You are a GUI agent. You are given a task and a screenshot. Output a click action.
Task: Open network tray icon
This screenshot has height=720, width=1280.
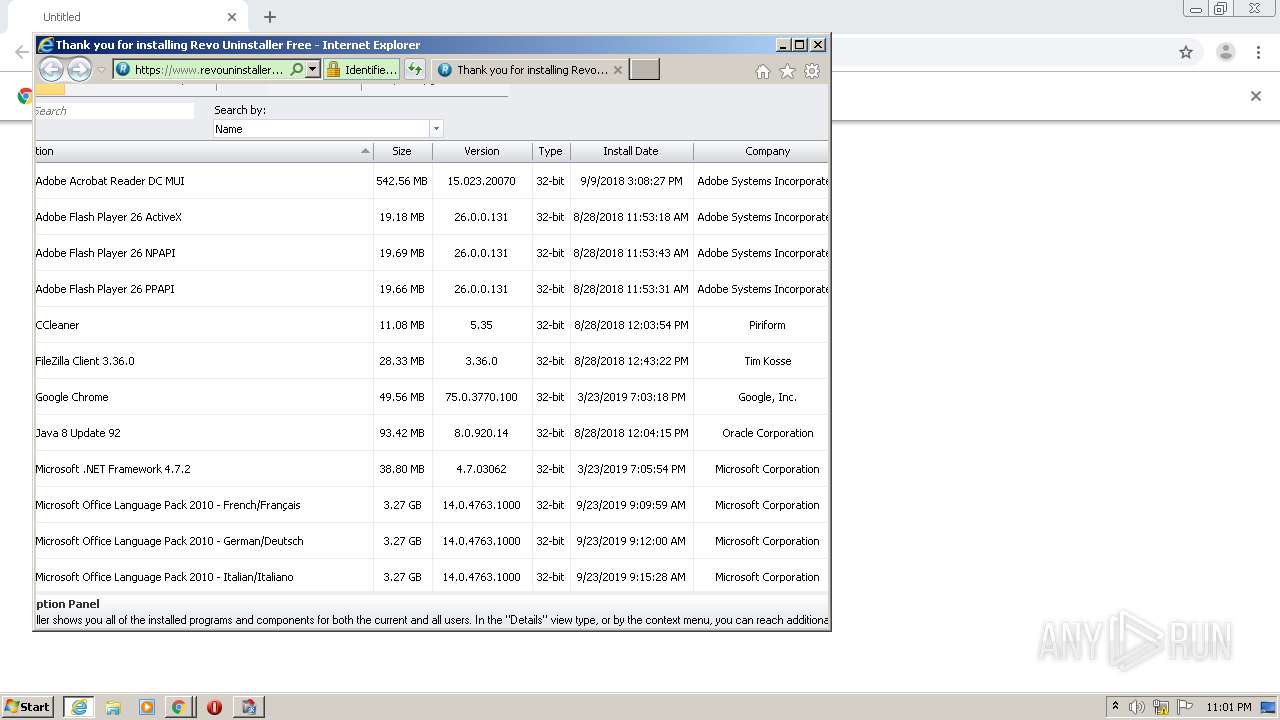(1161, 707)
